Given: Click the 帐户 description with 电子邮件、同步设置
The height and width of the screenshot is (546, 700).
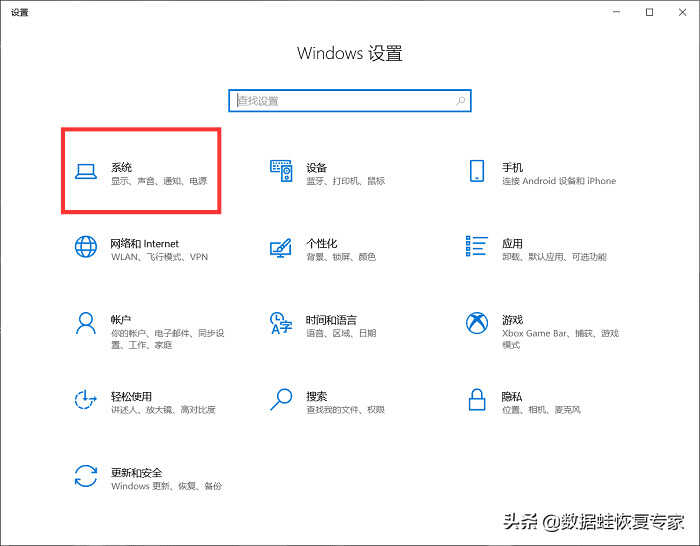Looking at the screenshot, I should click(167, 339).
